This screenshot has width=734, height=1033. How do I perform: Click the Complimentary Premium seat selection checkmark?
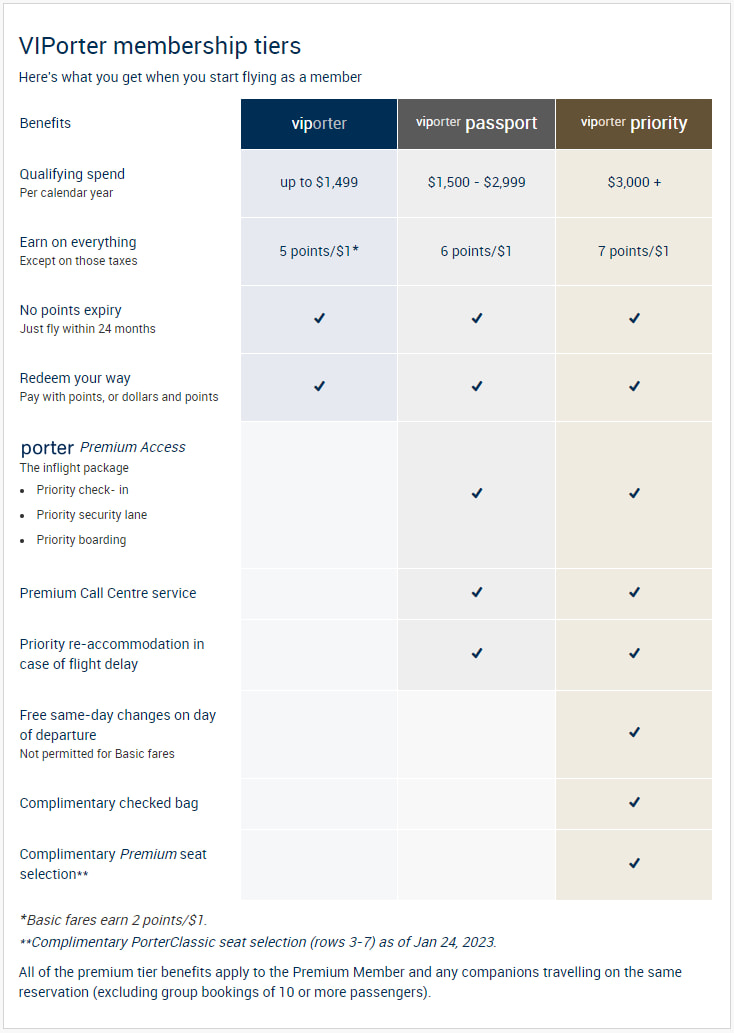pos(634,863)
